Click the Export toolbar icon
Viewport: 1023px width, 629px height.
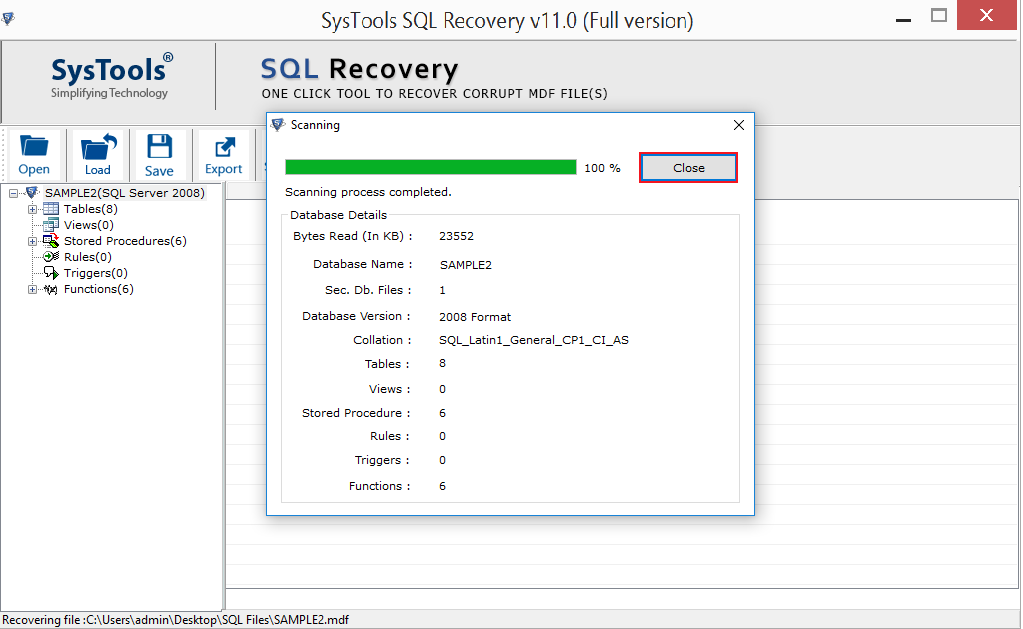pos(224,155)
